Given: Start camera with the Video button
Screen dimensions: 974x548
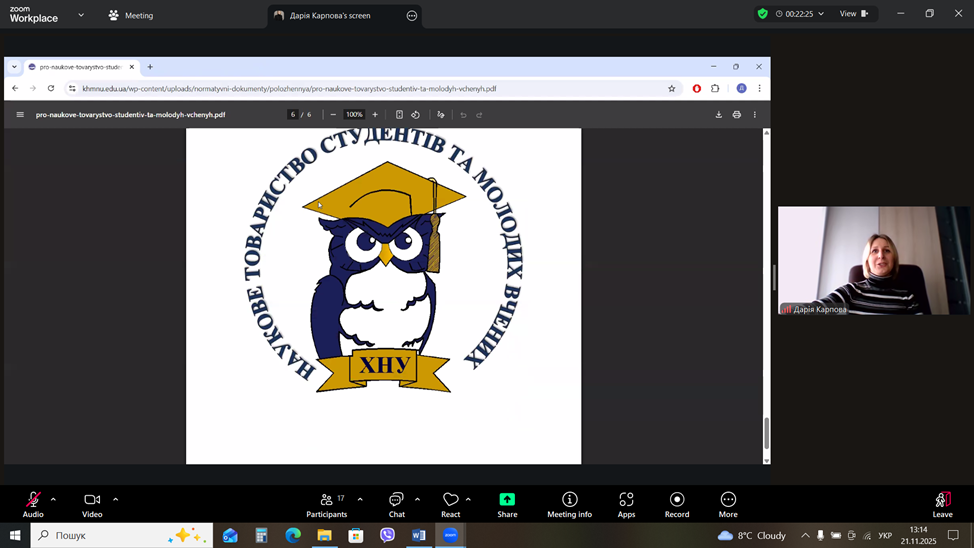Looking at the screenshot, I should tap(92, 503).
